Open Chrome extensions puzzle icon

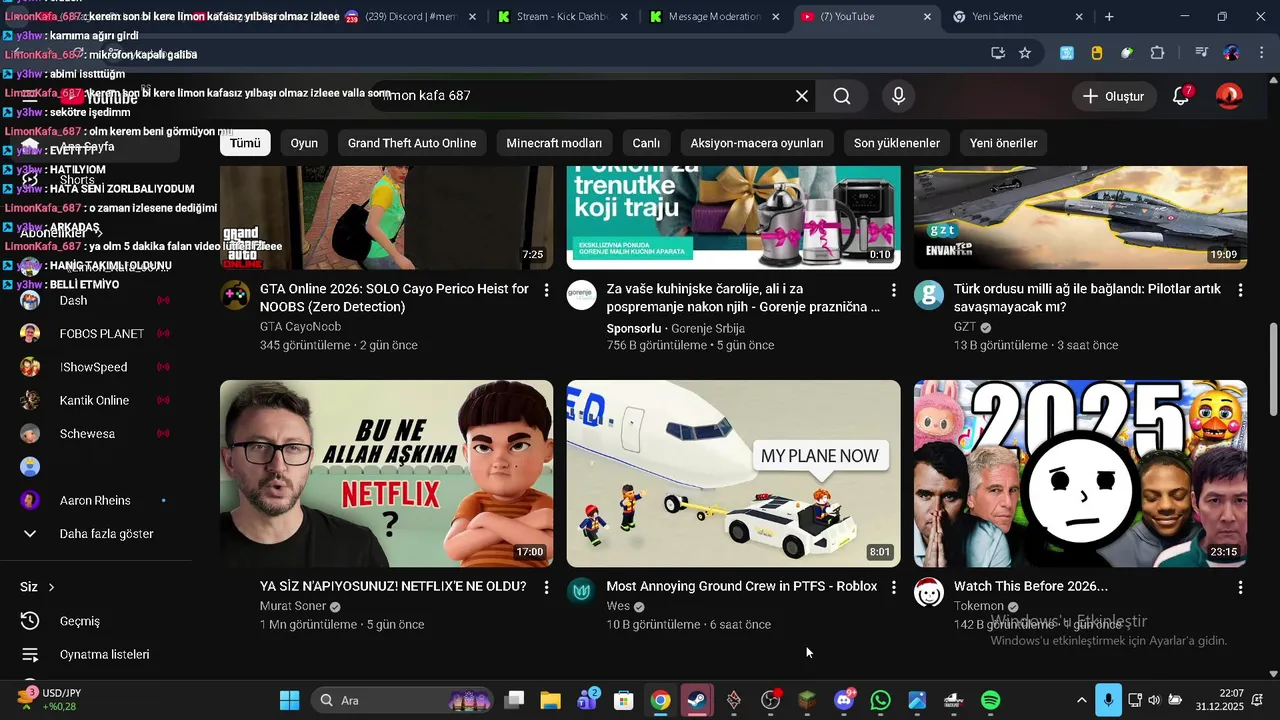[x=1157, y=53]
